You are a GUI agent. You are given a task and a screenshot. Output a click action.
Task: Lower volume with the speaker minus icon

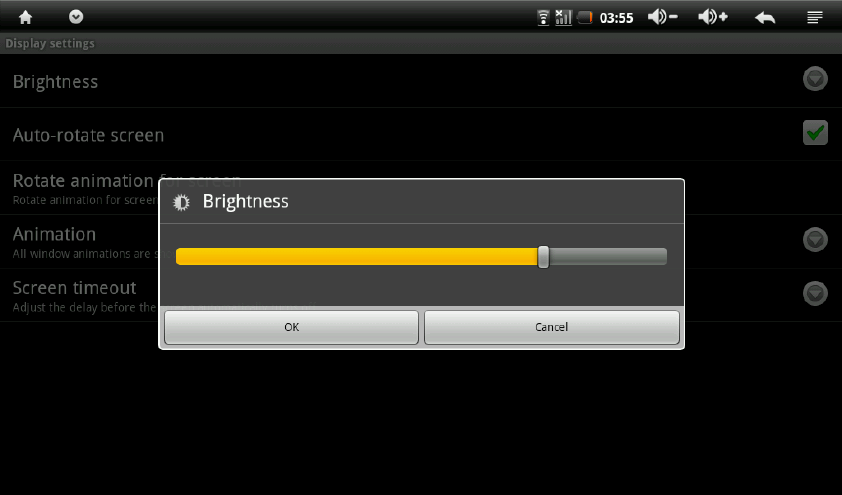pyautogui.click(x=662, y=17)
